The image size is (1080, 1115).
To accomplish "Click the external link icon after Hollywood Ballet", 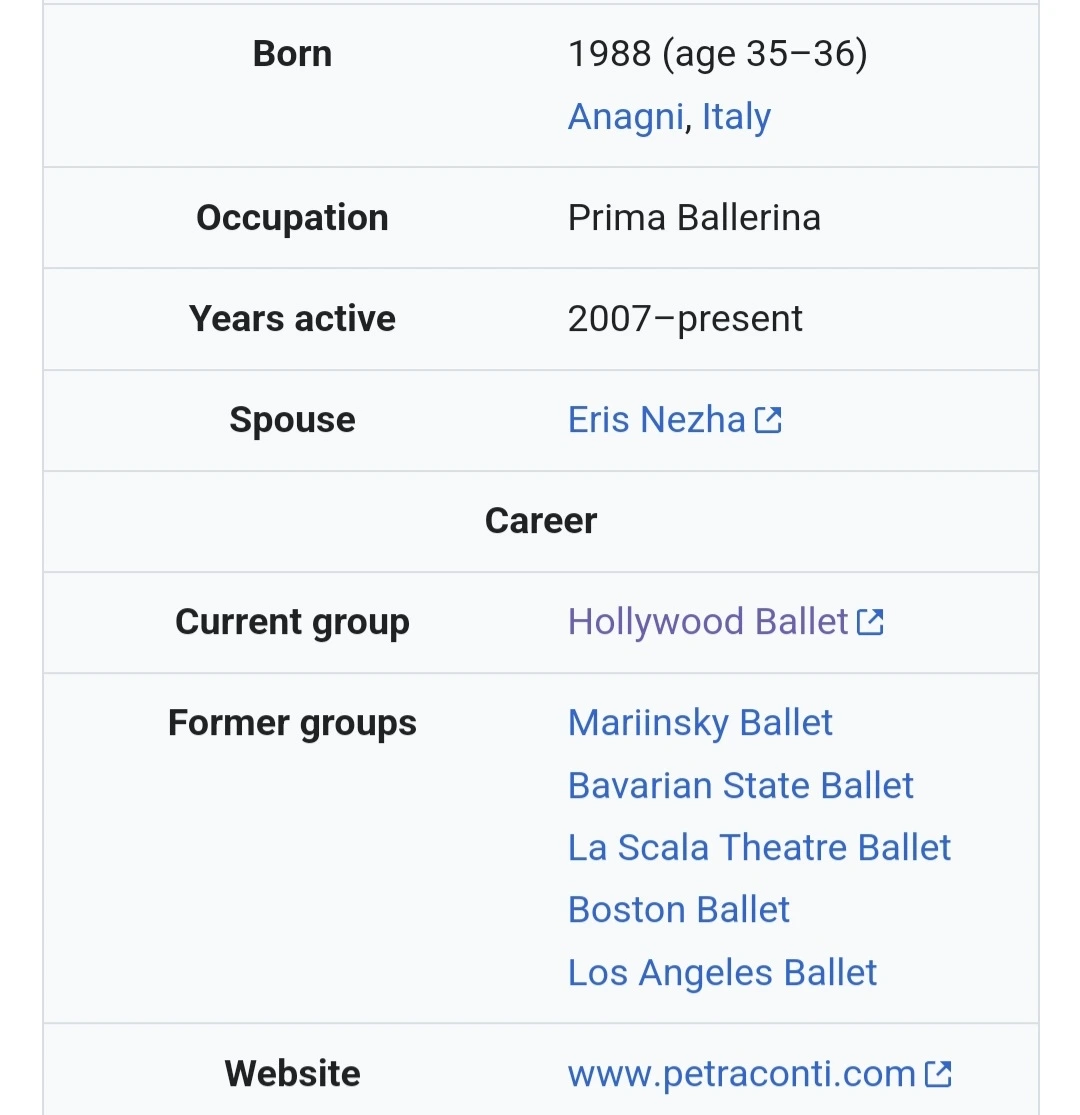I will coord(871,622).
